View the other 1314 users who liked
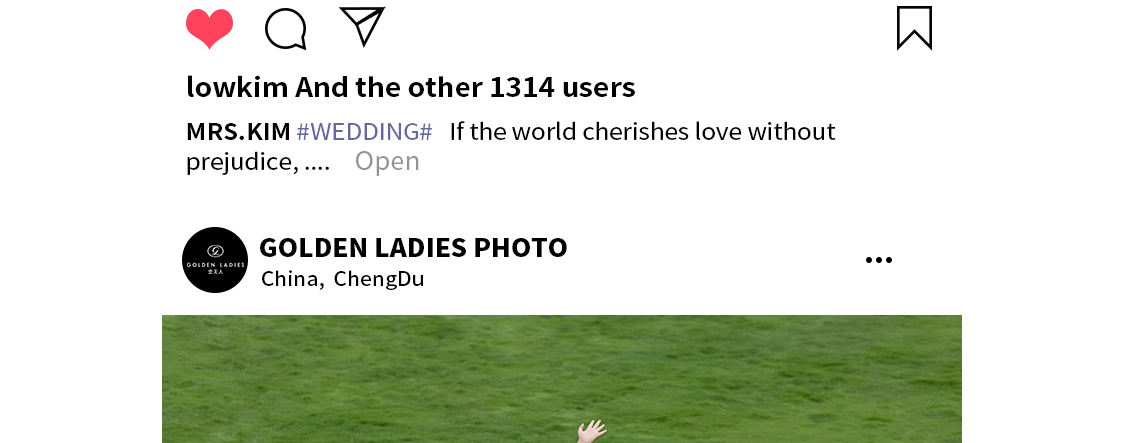This screenshot has width=1125, height=443. (465, 88)
